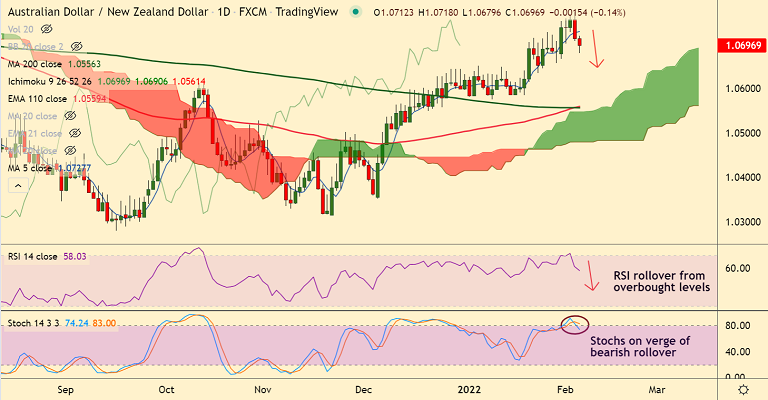
Task: Toggle visibility eye for EMA 21 close
Action: coord(74,133)
